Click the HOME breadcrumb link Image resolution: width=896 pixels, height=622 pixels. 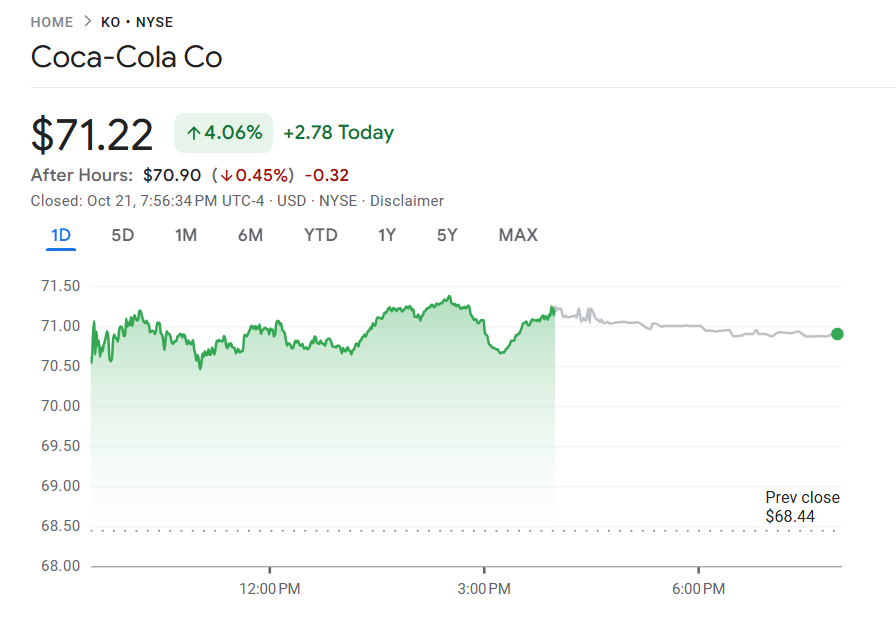click(x=52, y=22)
